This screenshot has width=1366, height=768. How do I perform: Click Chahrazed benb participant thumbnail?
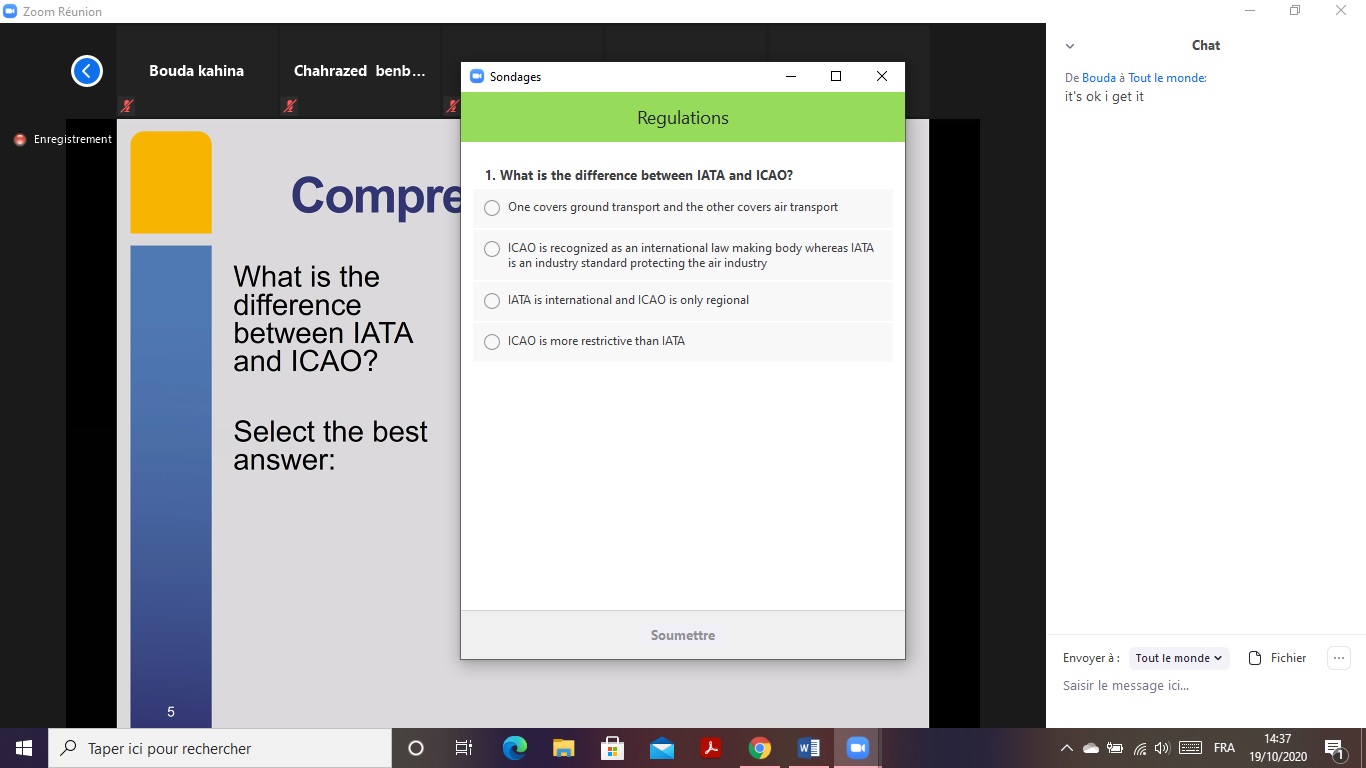click(x=360, y=72)
